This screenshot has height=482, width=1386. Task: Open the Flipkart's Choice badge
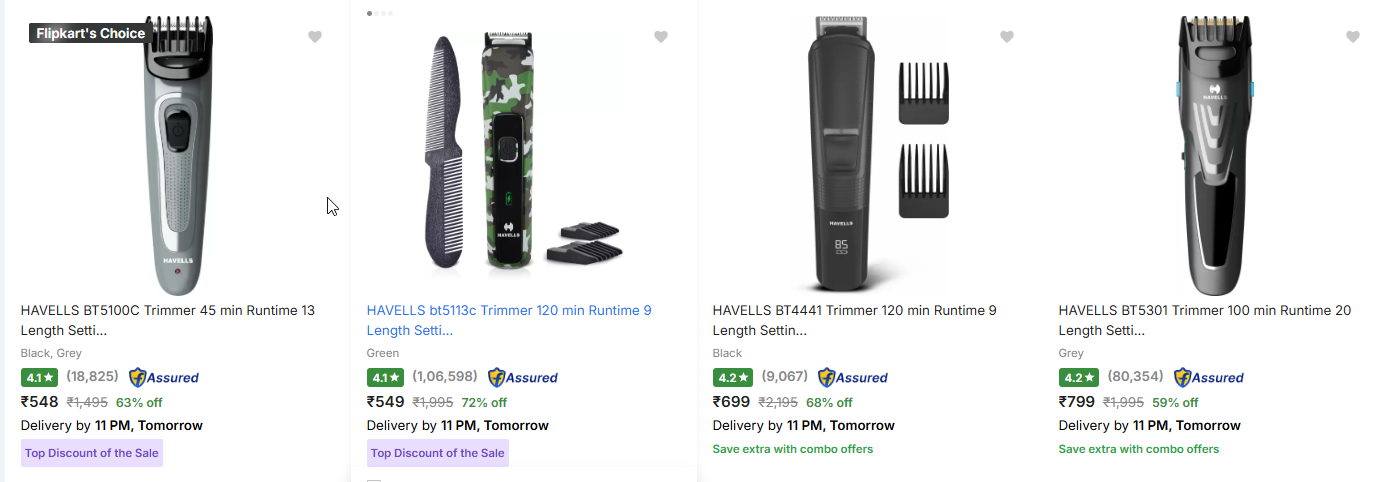(x=91, y=33)
